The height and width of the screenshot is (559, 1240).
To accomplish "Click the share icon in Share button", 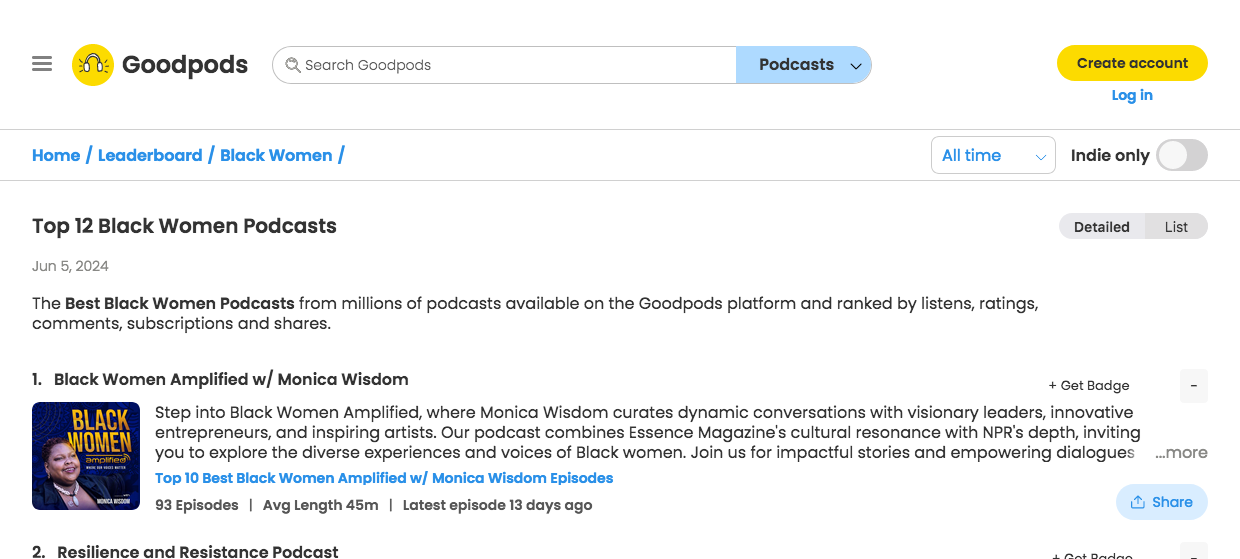I will (1138, 502).
